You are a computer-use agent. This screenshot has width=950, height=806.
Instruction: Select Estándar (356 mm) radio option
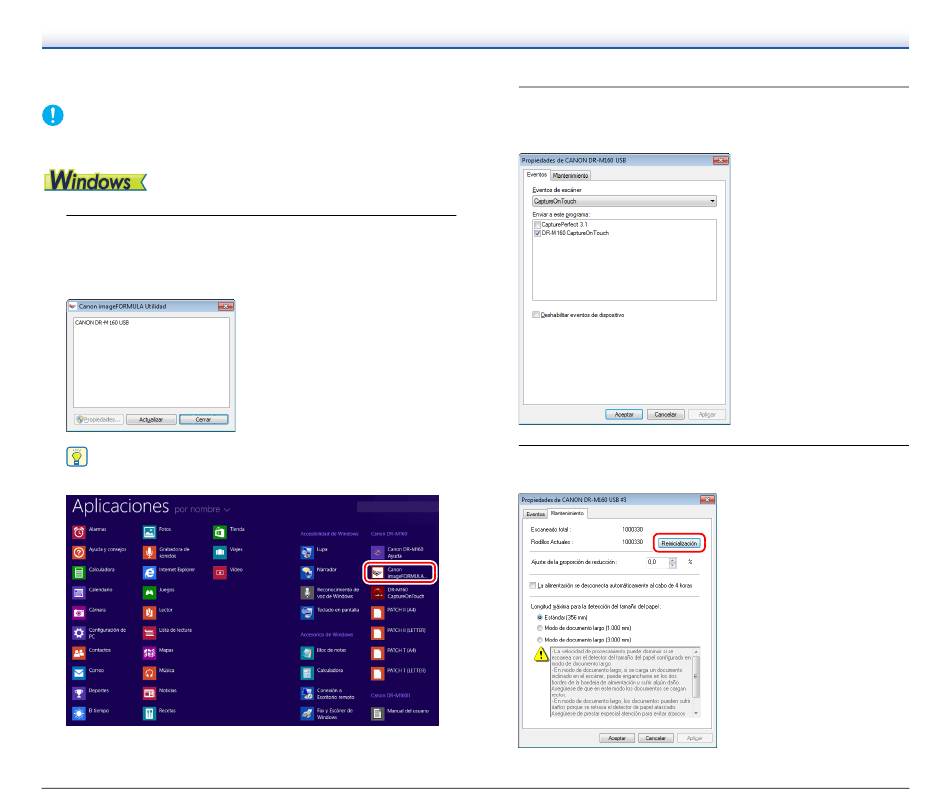point(539,617)
